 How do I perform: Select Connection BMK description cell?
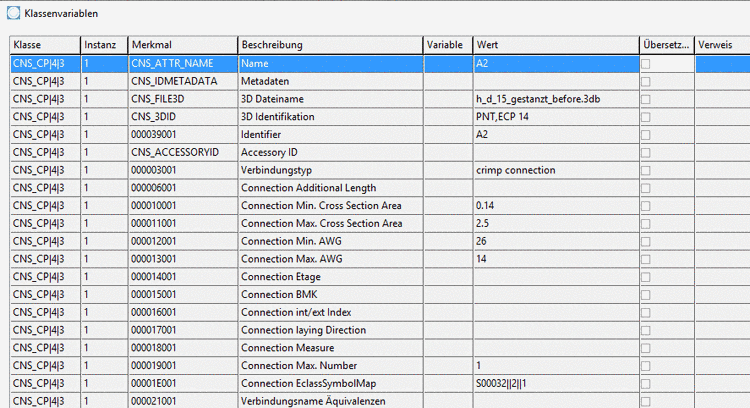331,295
